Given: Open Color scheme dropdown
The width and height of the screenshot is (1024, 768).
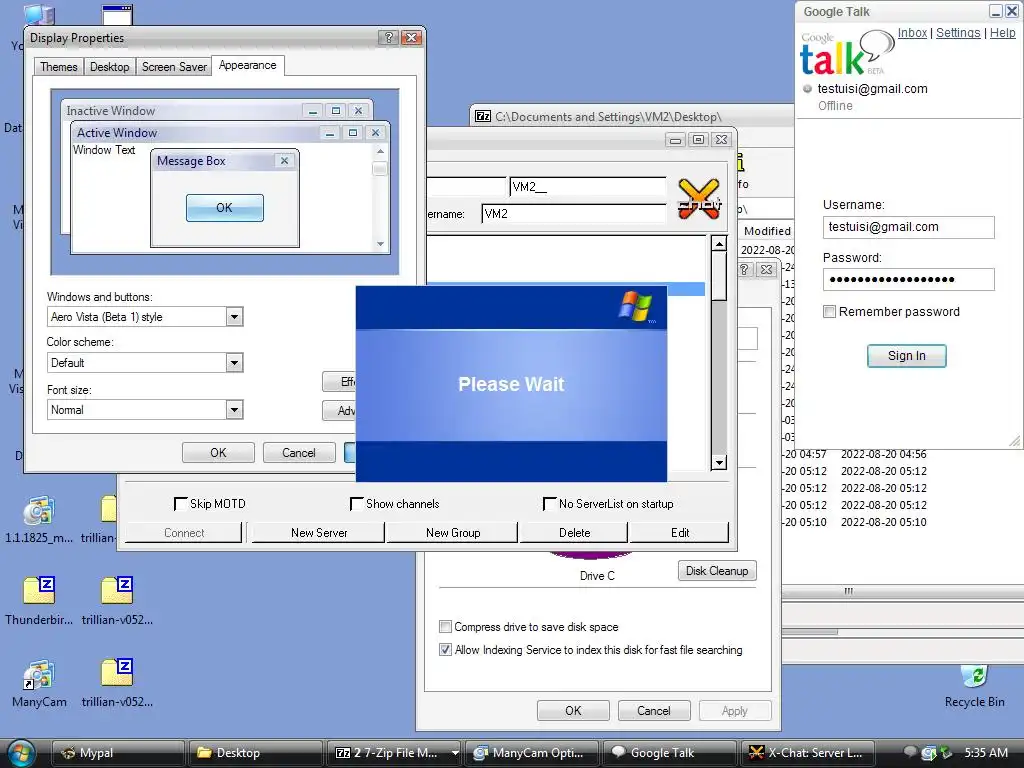Looking at the screenshot, I should [x=234, y=362].
